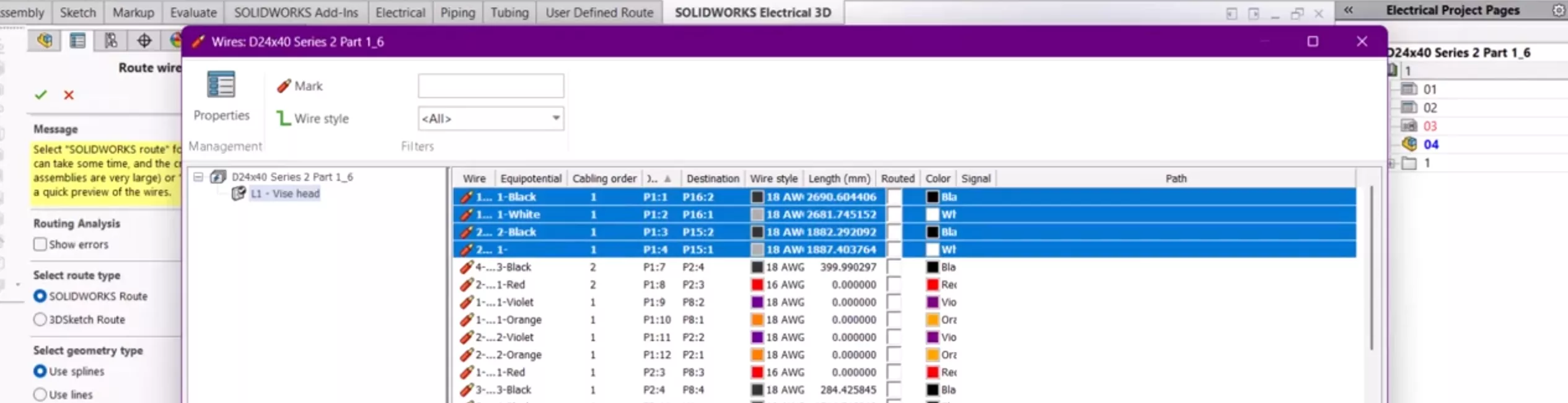Toggle Routed checkbox for 1-Red P1:8 row

pyautogui.click(x=894, y=285)
